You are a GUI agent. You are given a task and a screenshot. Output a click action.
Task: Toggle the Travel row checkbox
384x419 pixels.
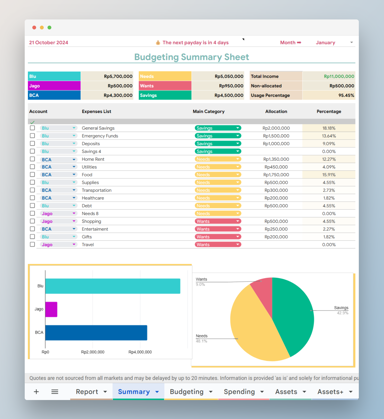click(x=32, y=244)
